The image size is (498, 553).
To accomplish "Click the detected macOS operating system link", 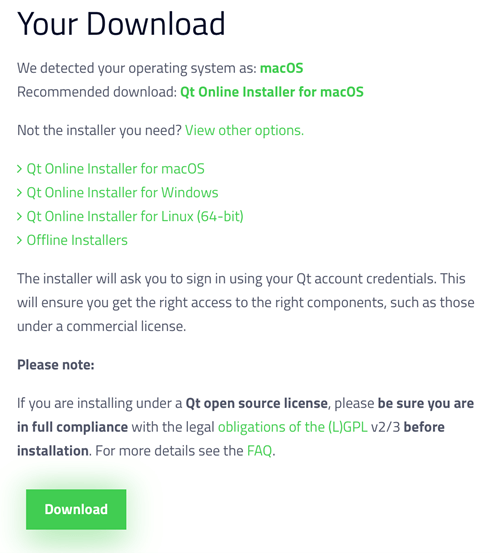I will point(281,68).
